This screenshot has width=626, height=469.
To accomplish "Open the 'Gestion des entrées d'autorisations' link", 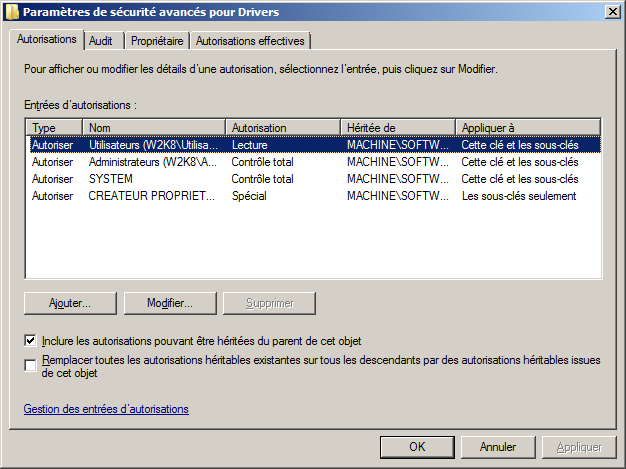I will tap(106, 409).
